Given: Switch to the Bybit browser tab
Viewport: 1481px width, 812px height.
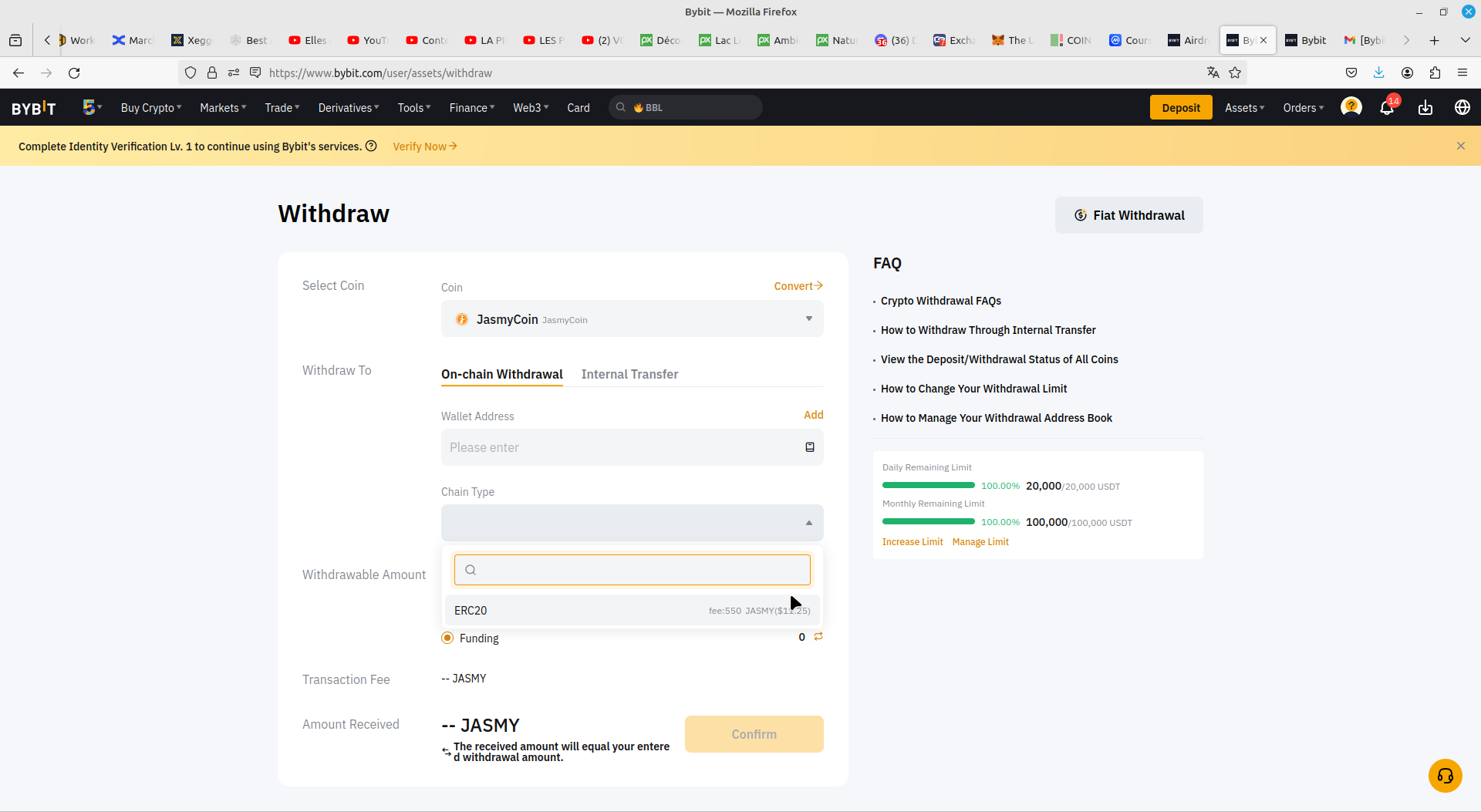Looking at the screenshot, I should click(x=1307, y=40).
